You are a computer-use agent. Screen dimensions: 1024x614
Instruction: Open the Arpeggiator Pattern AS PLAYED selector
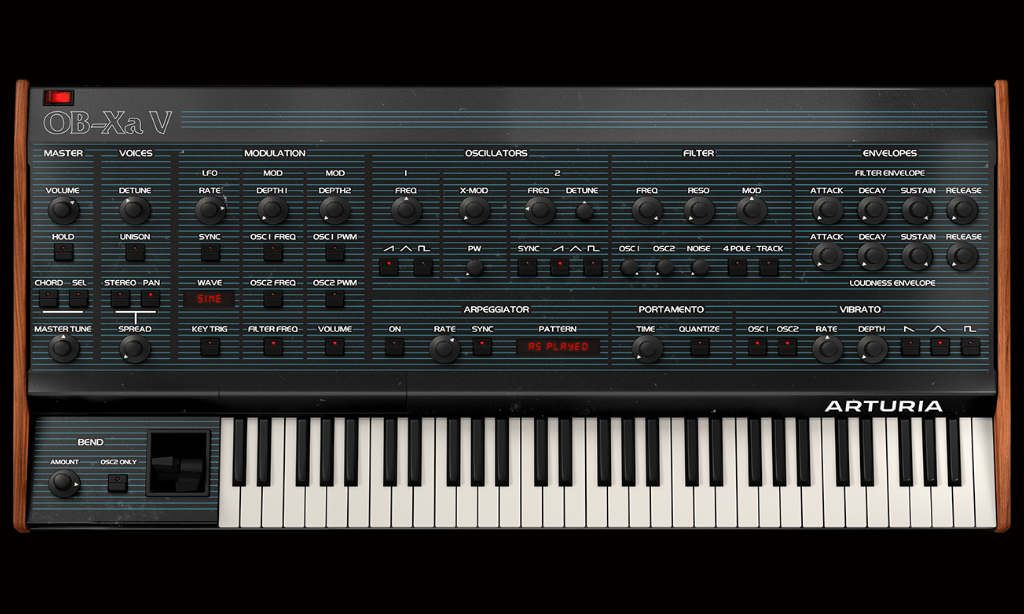[558, 347]
